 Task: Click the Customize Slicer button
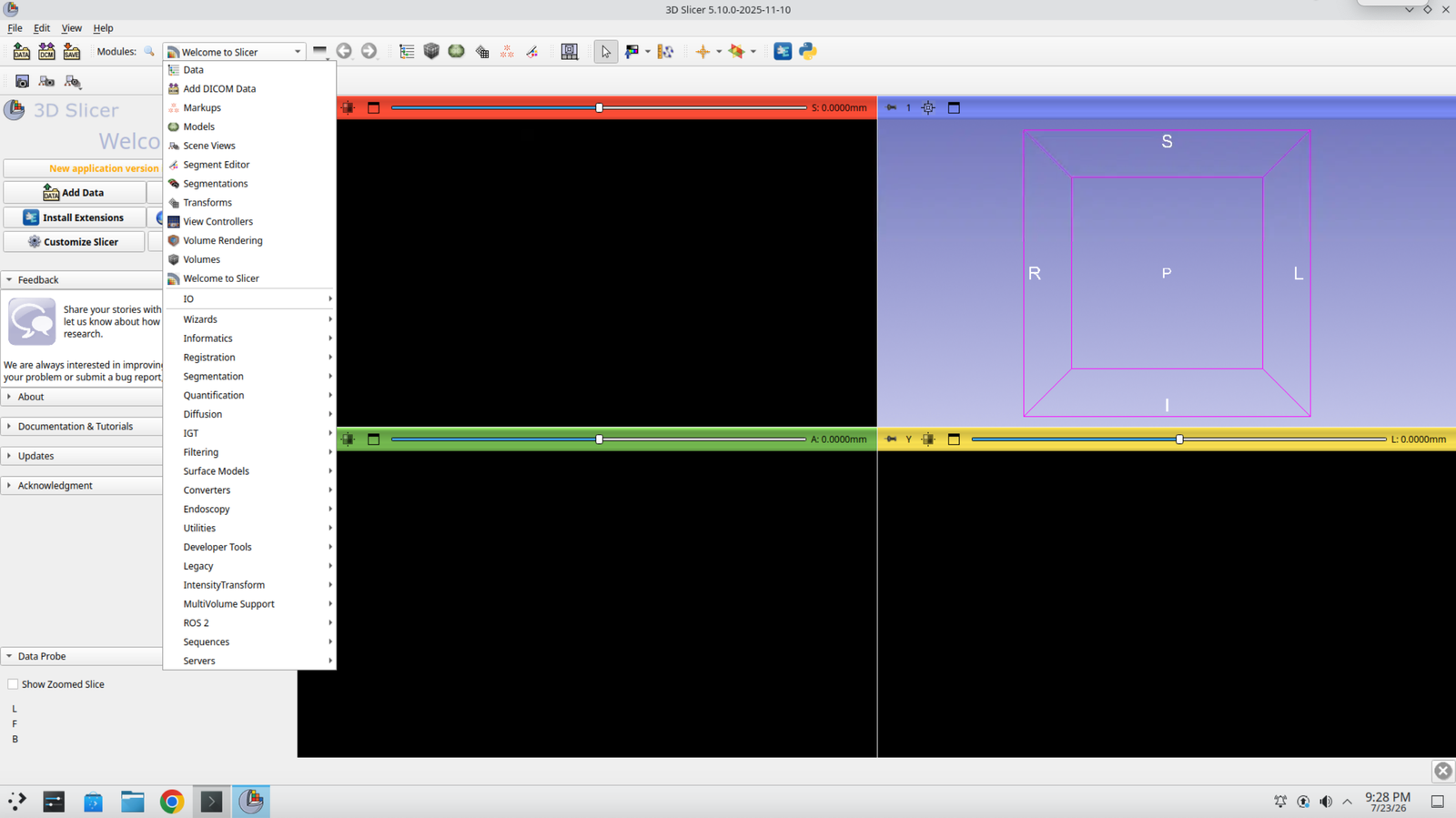[x=74, y=242]
